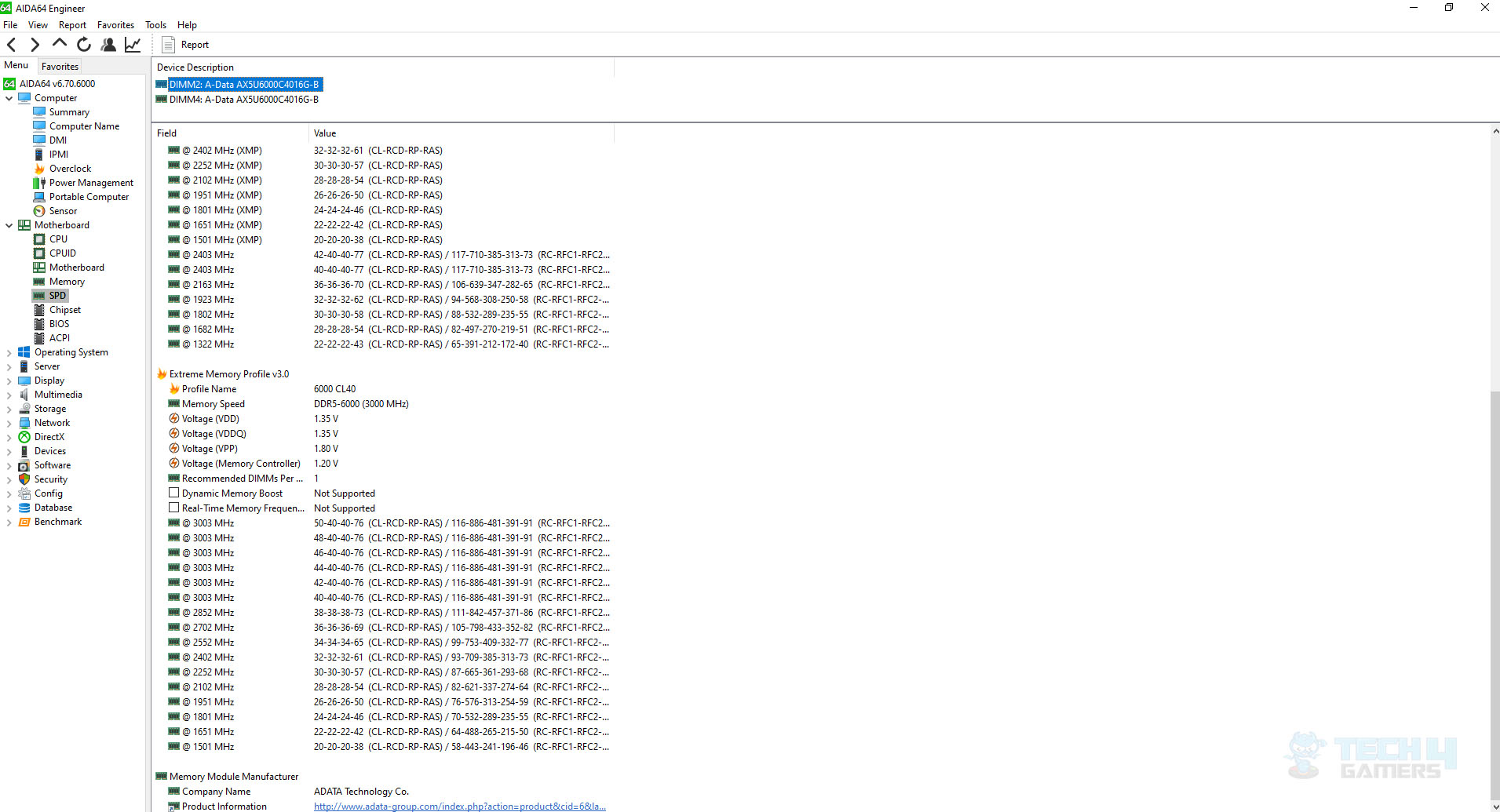Image resolution: width=1500 pixels, height=812 pixels.
Task: Select the Overclock flame icon
Action: tap(39, 169)
